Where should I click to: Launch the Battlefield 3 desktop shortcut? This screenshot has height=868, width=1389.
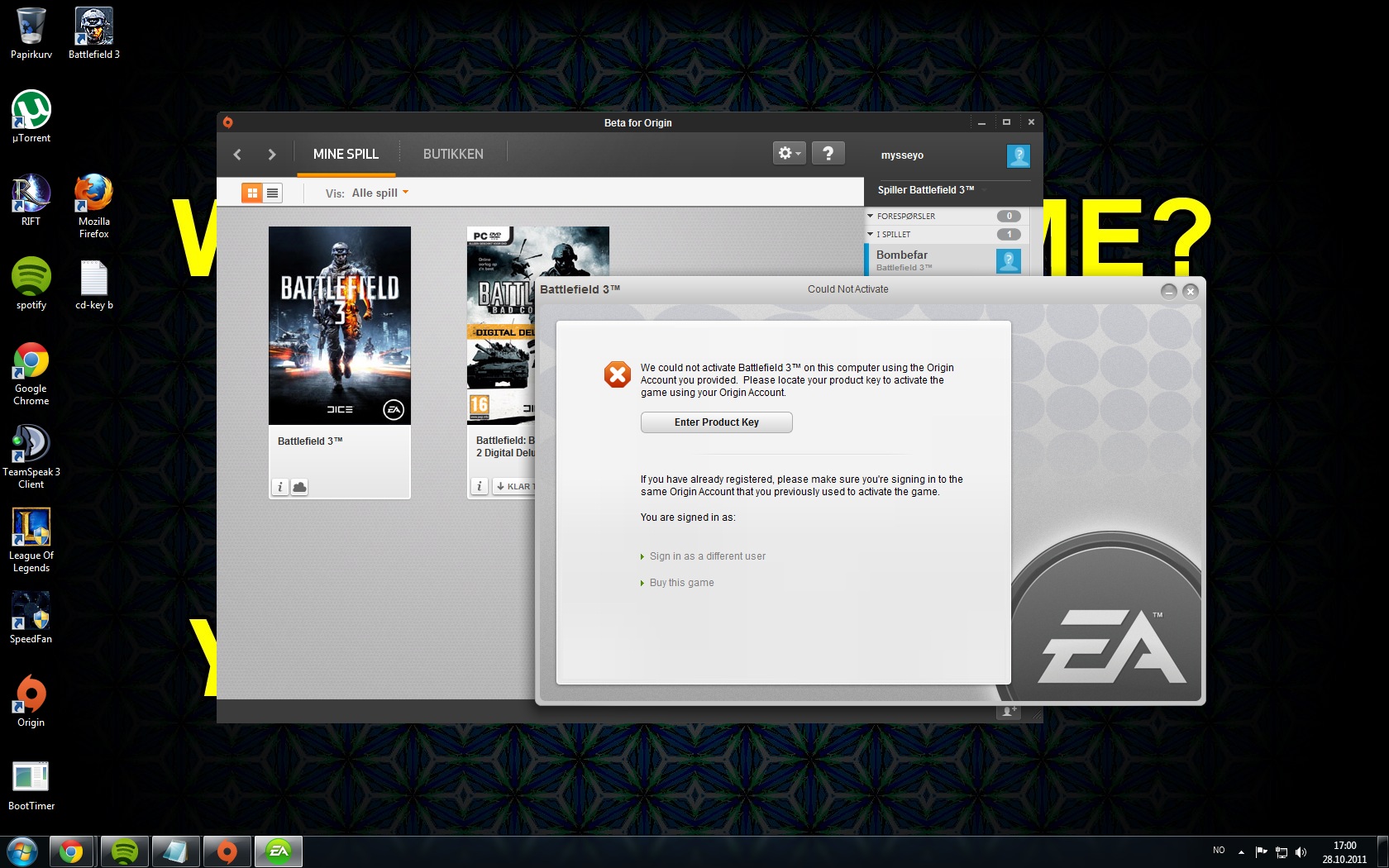(x=93, y=33)
